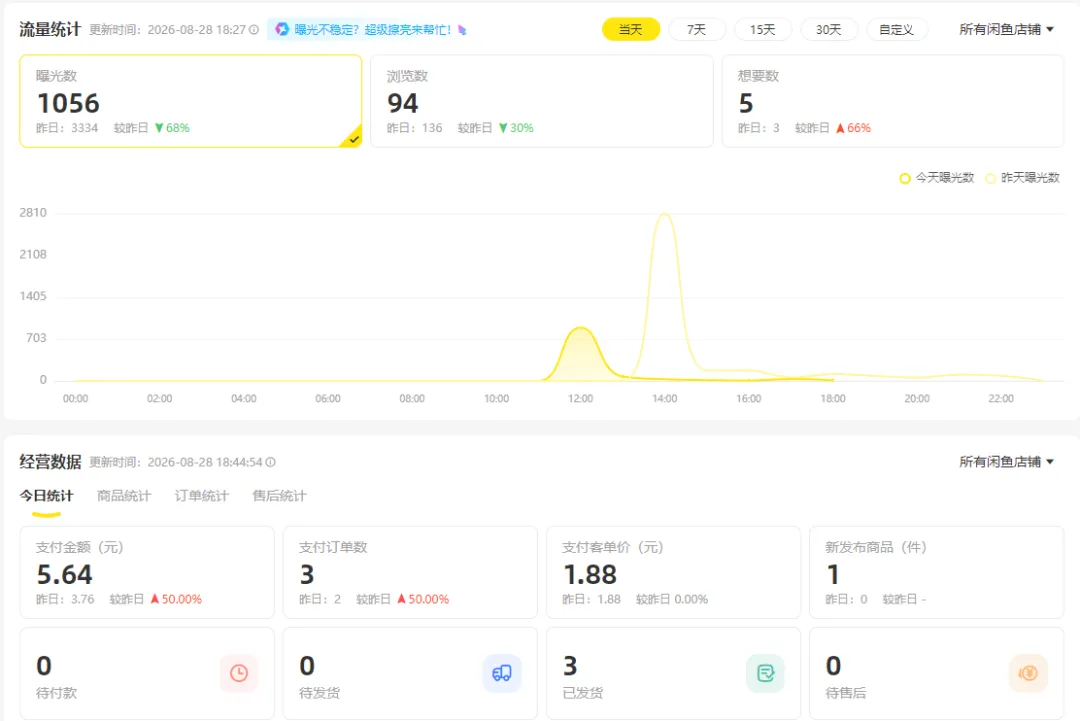The height and width of the screenshot is (721, 1080).
Task: Click the 待售后 refund icon
Action: 1028,673
